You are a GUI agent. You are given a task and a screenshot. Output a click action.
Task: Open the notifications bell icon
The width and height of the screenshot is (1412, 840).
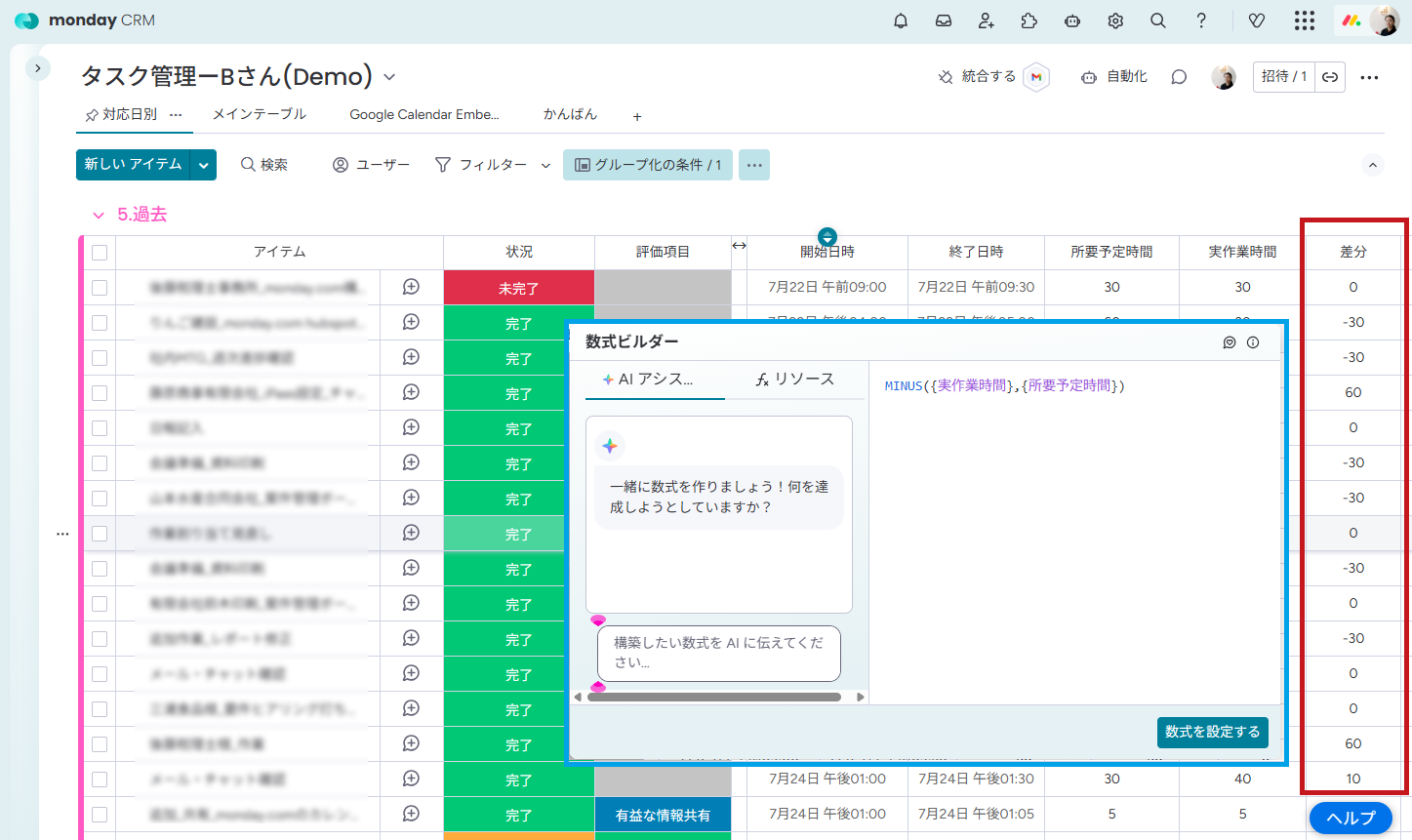[901, 20]
